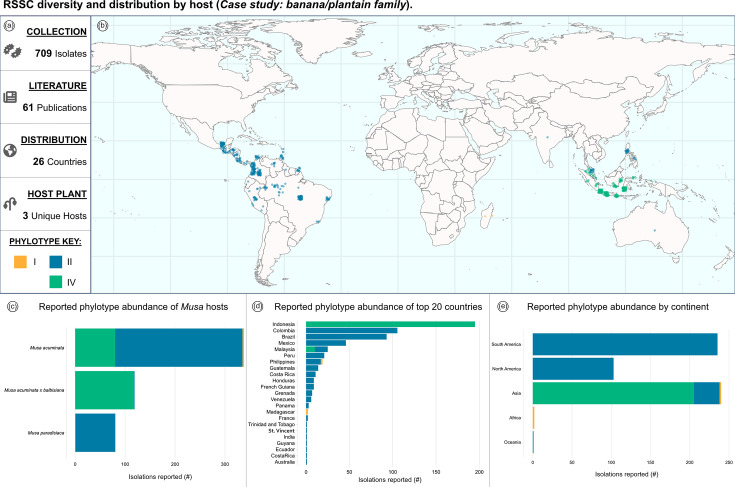Click the orange phylotype I swatch
735x487 pixels.
pyautogui.click(x=20, y=262)
